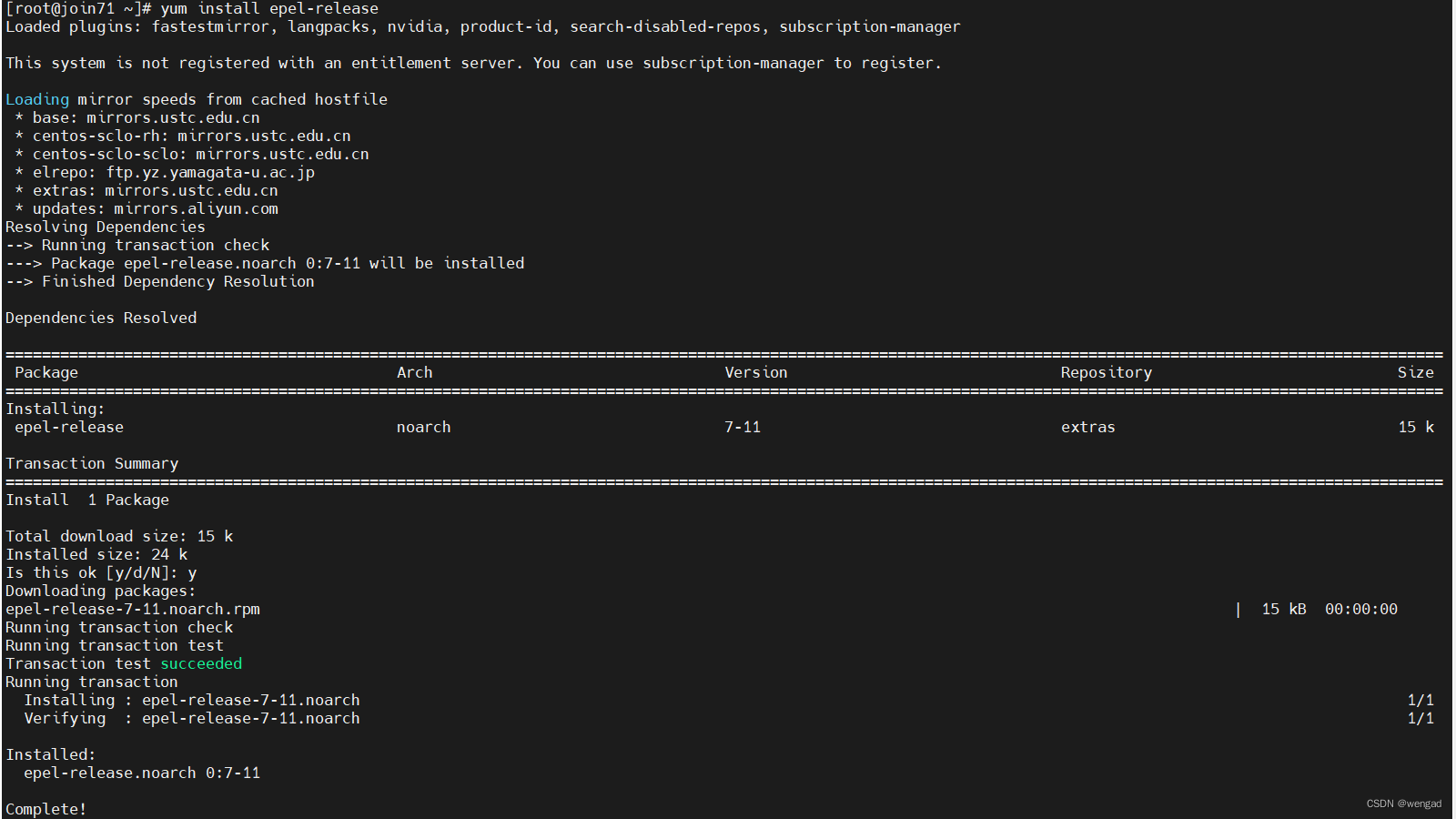
Task: Click the '00:00:00' download time
Action: click(x=1361, y=610)
